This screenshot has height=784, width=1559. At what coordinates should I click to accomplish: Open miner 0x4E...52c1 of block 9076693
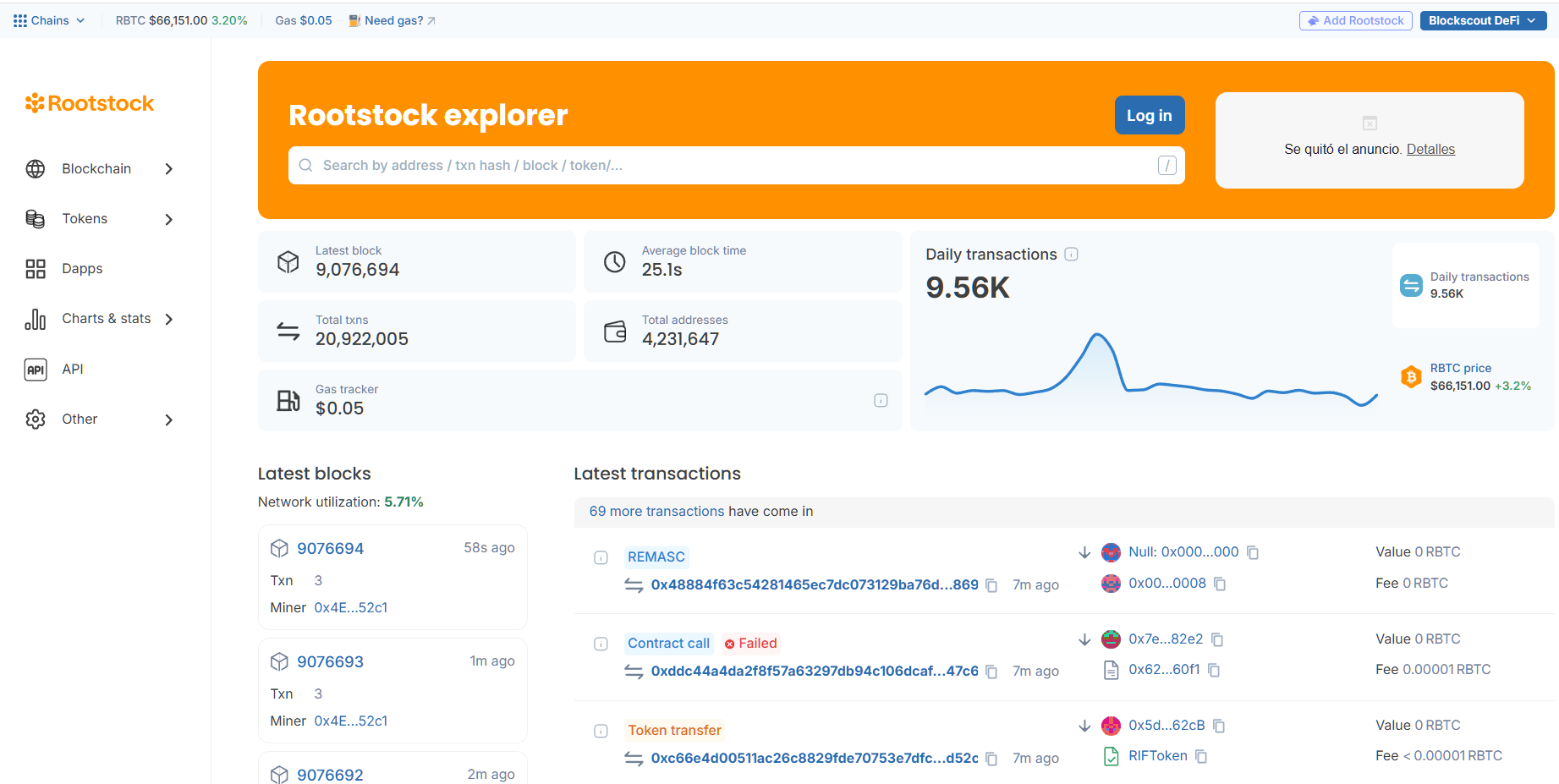(x=351, y=721)
